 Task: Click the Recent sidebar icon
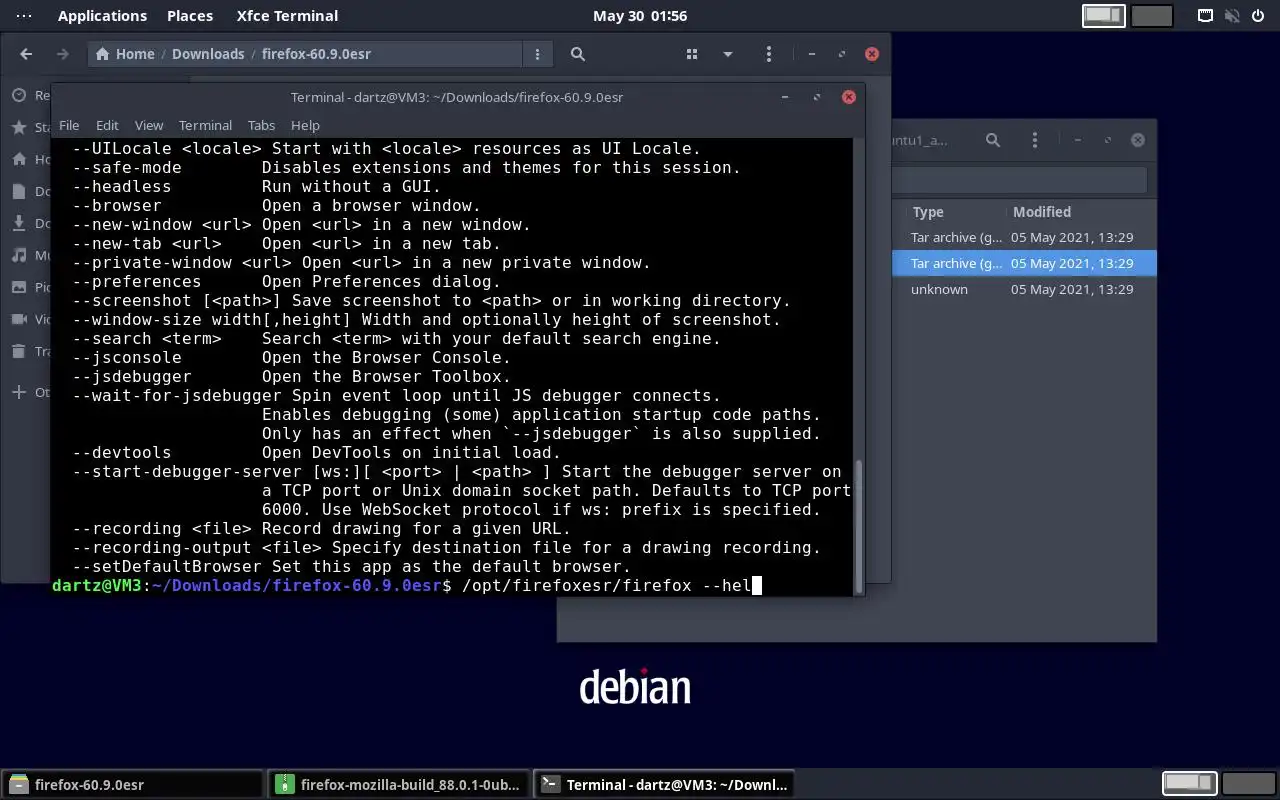(x=19, y=95)
